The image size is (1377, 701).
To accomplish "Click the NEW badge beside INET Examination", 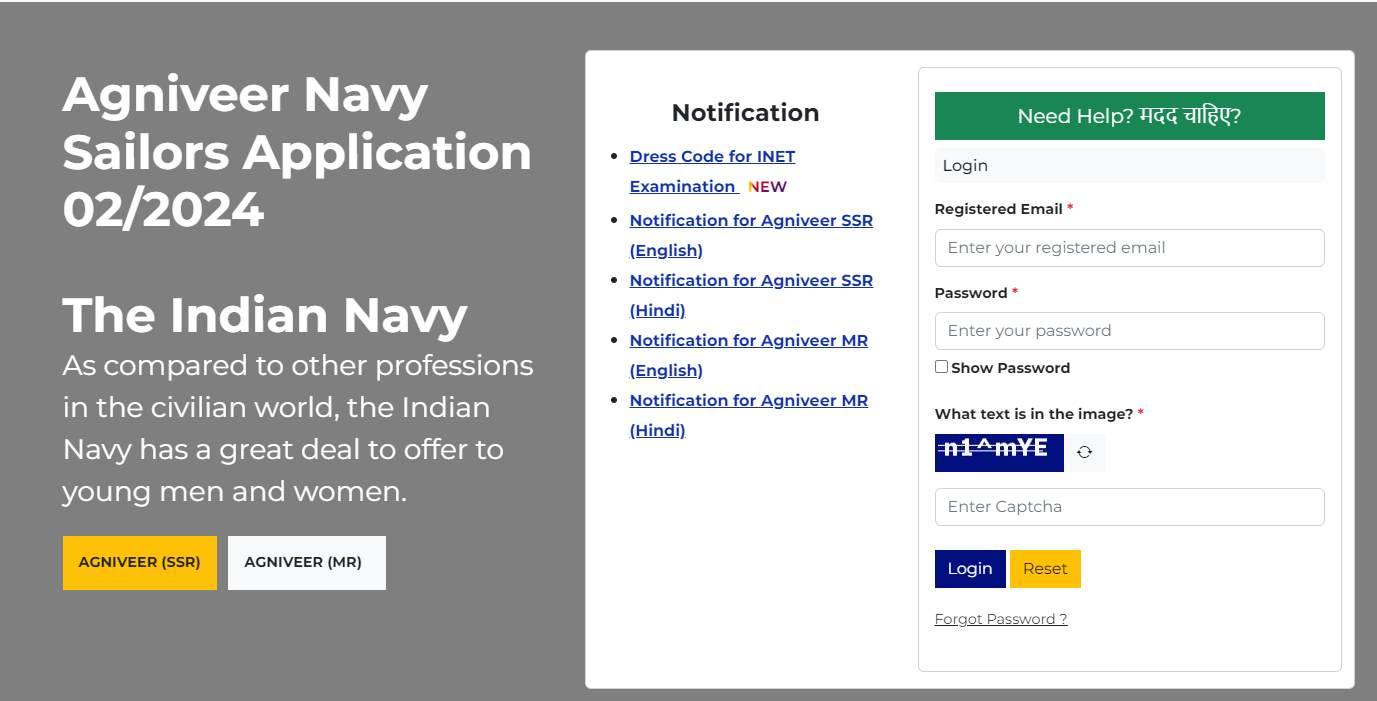I will (x=767, y=187).
